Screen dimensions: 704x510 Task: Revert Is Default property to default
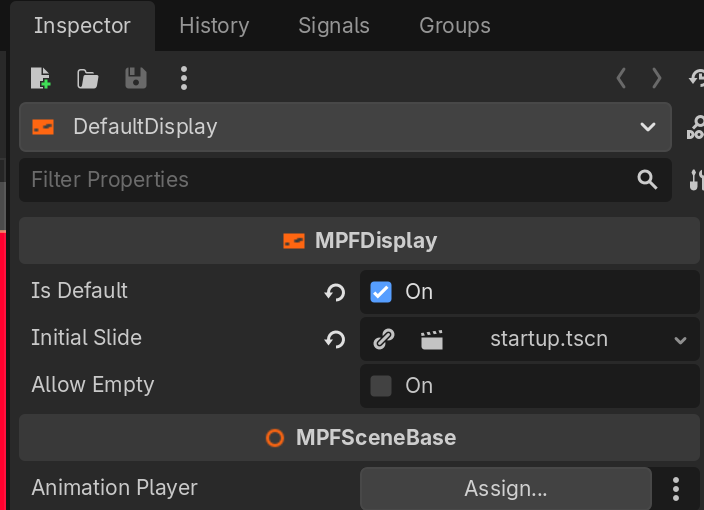pyautogui.click(x=335, y=292)
